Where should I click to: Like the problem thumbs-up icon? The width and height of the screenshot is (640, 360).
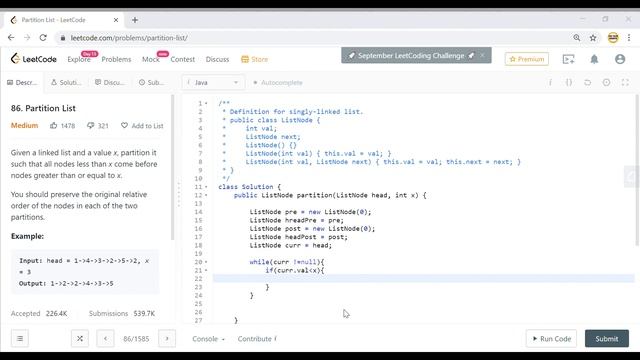click(53, 125)
